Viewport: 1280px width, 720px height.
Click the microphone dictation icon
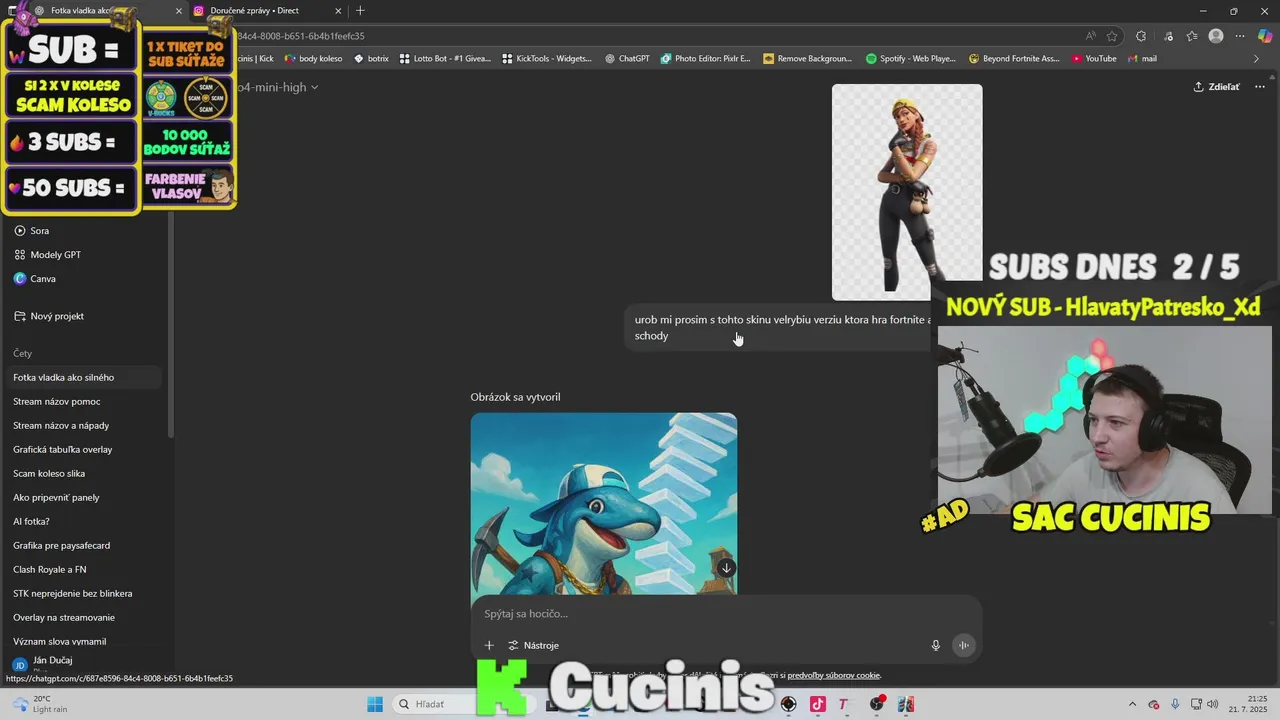[936, 645]
